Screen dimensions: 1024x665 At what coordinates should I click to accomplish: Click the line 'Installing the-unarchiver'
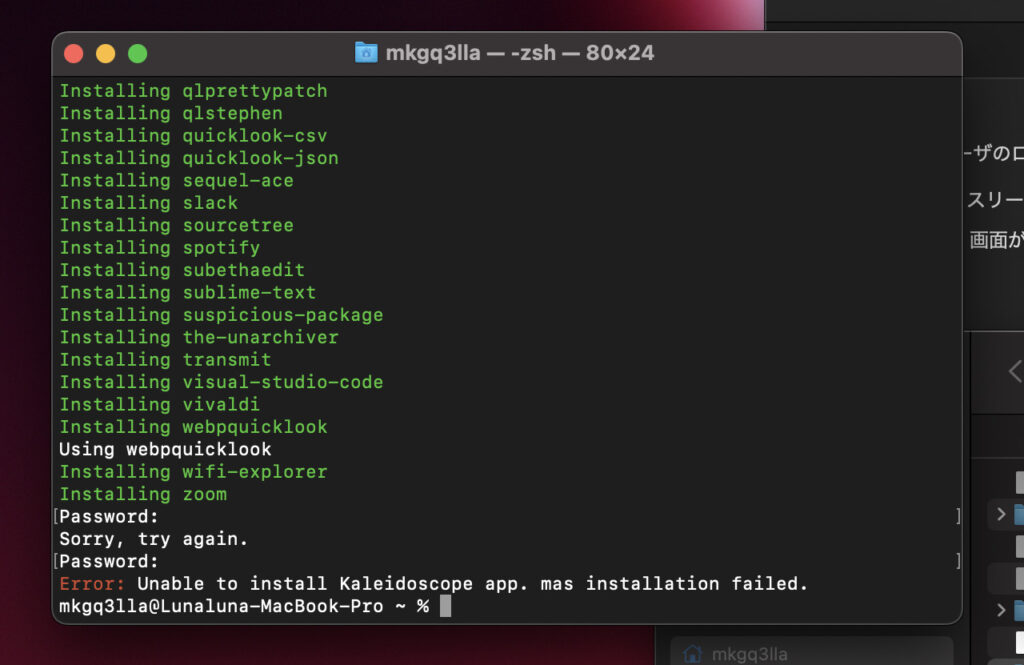coord(199,337)
